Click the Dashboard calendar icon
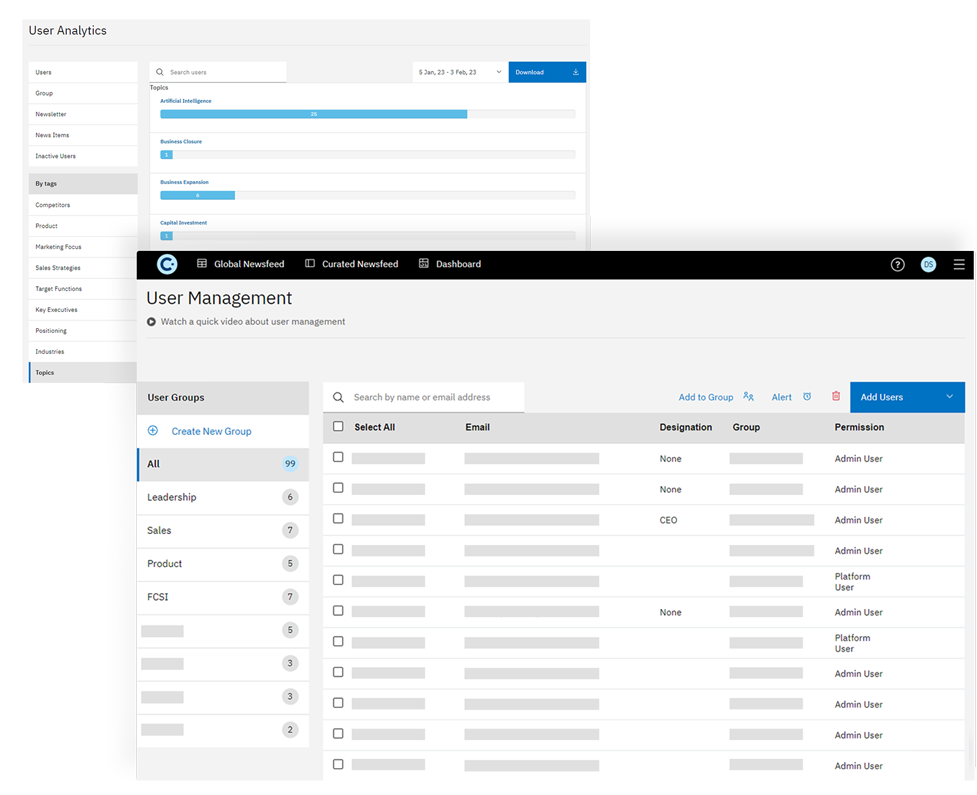This screenshot has height=795, width=977. click(x=424, y=264)
